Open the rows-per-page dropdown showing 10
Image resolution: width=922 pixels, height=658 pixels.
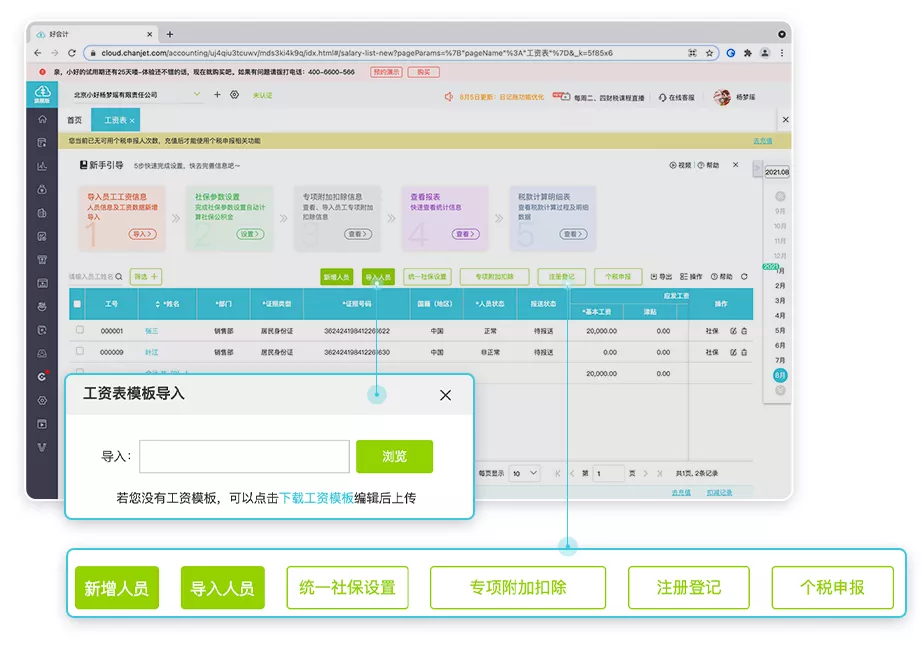point(524,473)
